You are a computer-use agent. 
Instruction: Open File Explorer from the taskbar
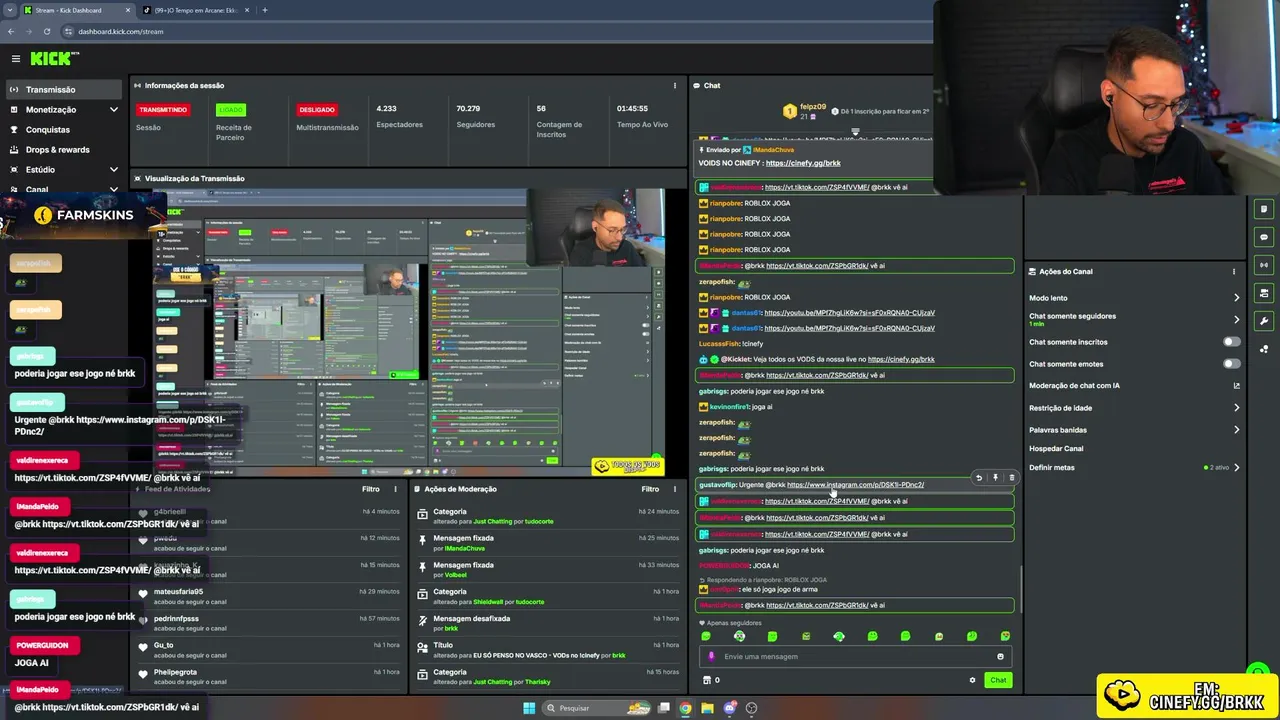click(x=707, y=708)
